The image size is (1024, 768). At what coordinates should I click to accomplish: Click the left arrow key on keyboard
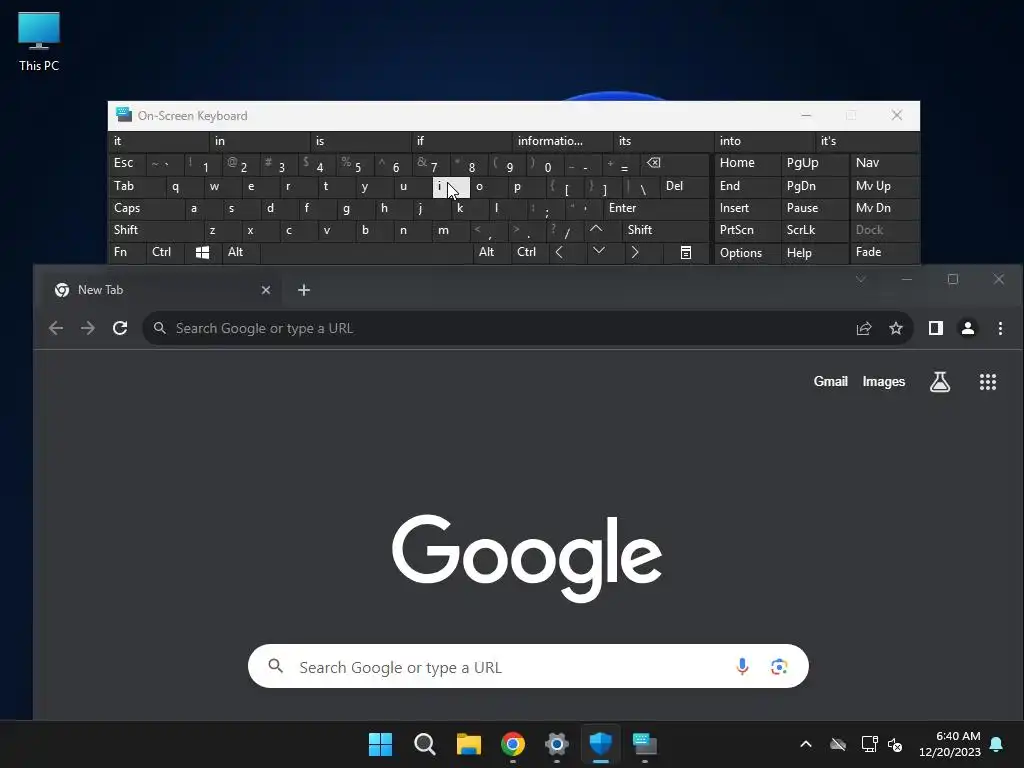[559, 252]
